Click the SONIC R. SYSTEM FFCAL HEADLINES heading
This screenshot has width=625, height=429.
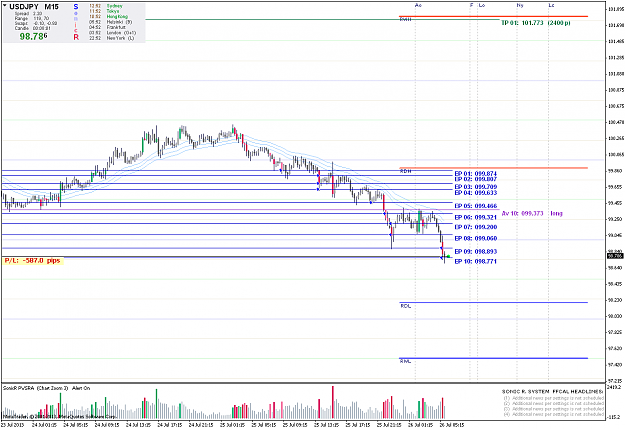552,392
